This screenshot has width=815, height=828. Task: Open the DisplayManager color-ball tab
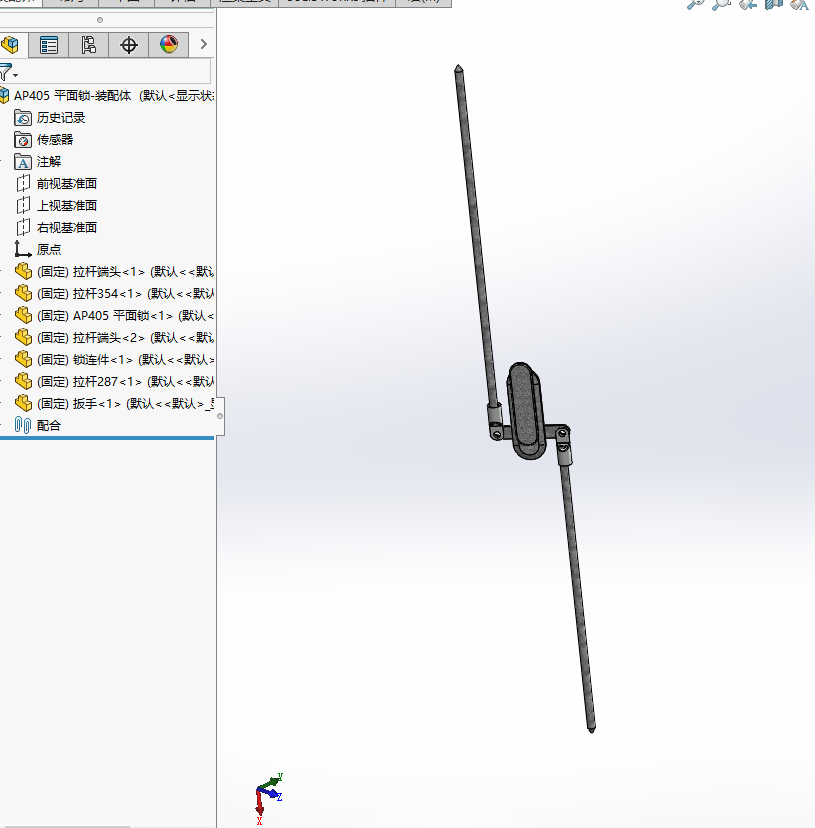(169, 45)
